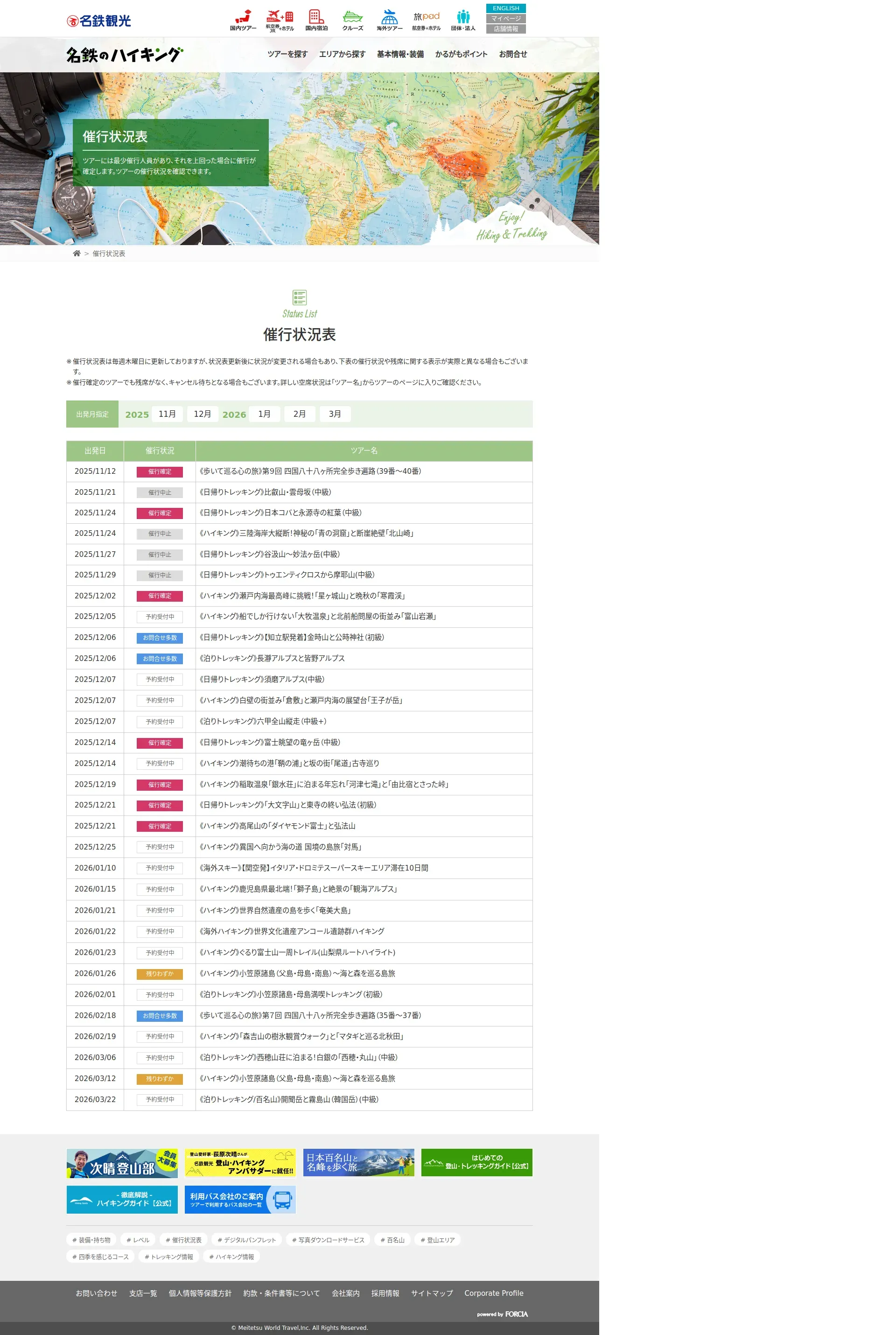896x1335 pixels.
Task: Filter departures by 12月
Action: [x=202, y=414]
